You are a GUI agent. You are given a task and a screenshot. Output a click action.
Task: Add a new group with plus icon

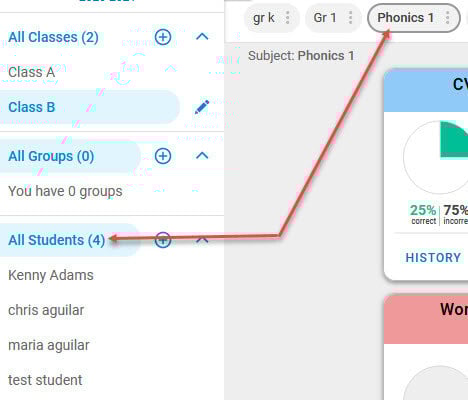(x=163, y=156)
